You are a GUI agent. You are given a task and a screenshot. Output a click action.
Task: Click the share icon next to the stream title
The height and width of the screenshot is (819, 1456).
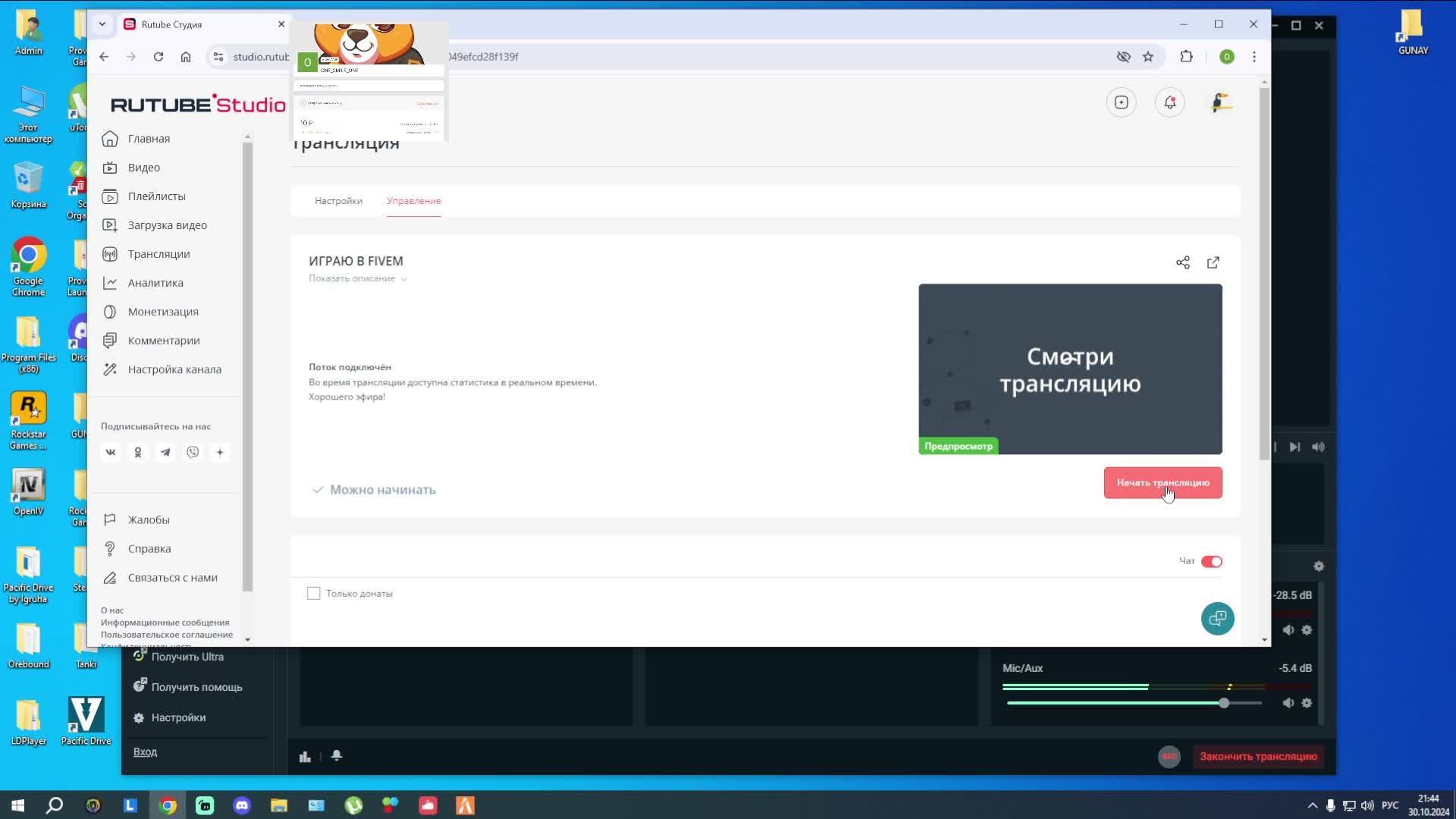(x=1182, y=262)
